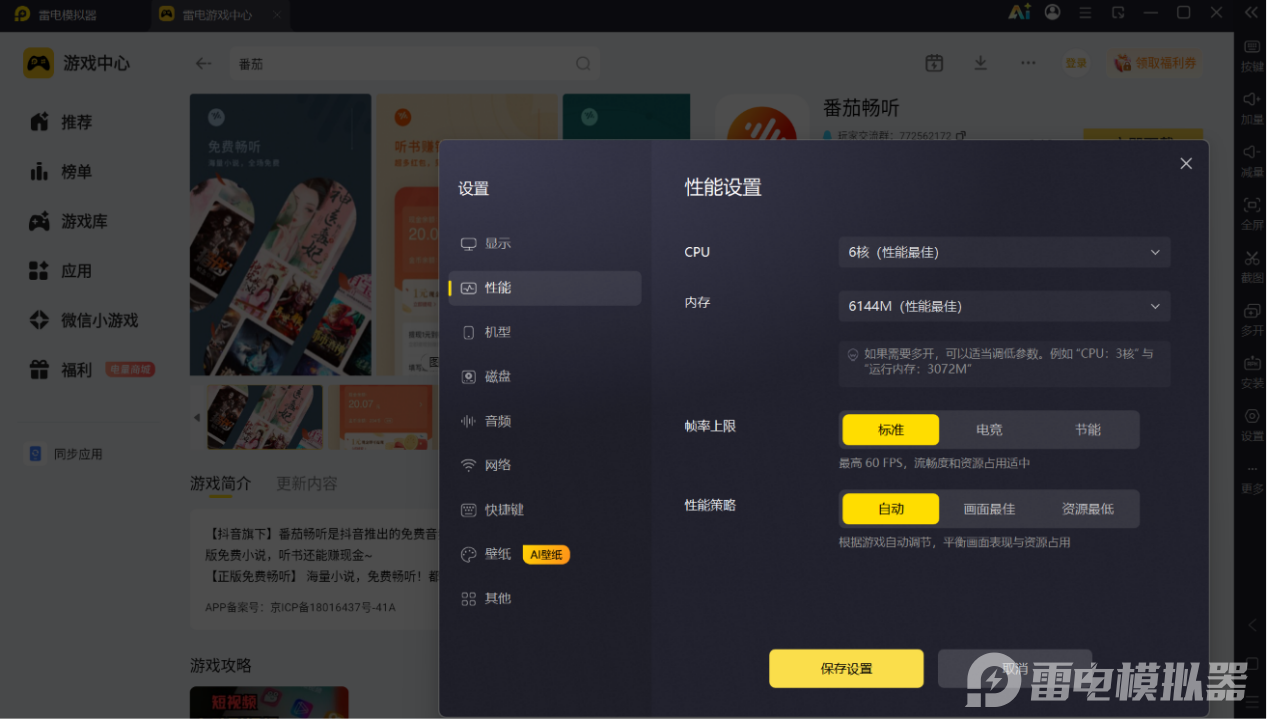
Task: Click 同步应用 sync apps
Action: (x=65, y=454)
